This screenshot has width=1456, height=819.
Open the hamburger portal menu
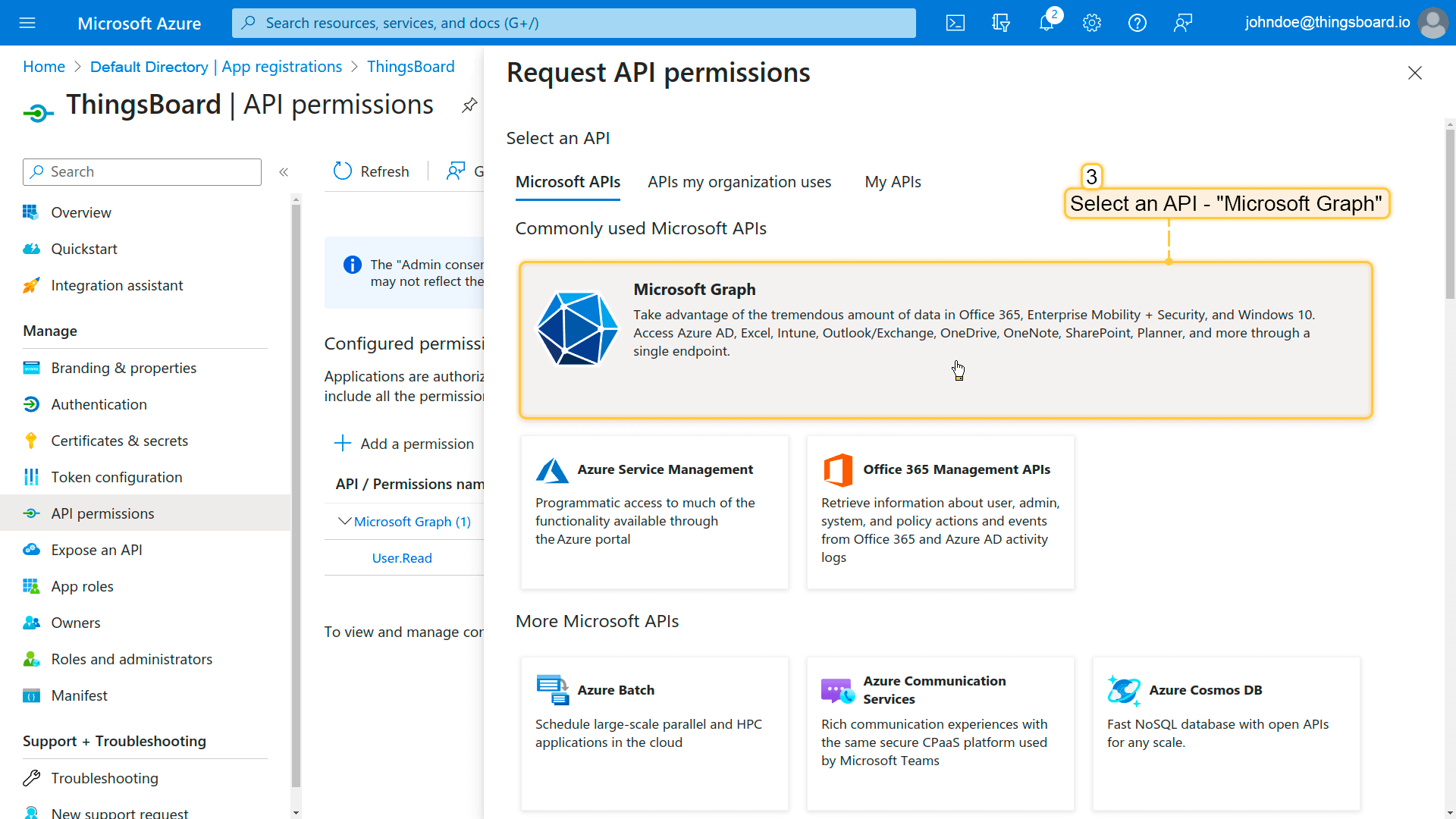click(27, 23)
